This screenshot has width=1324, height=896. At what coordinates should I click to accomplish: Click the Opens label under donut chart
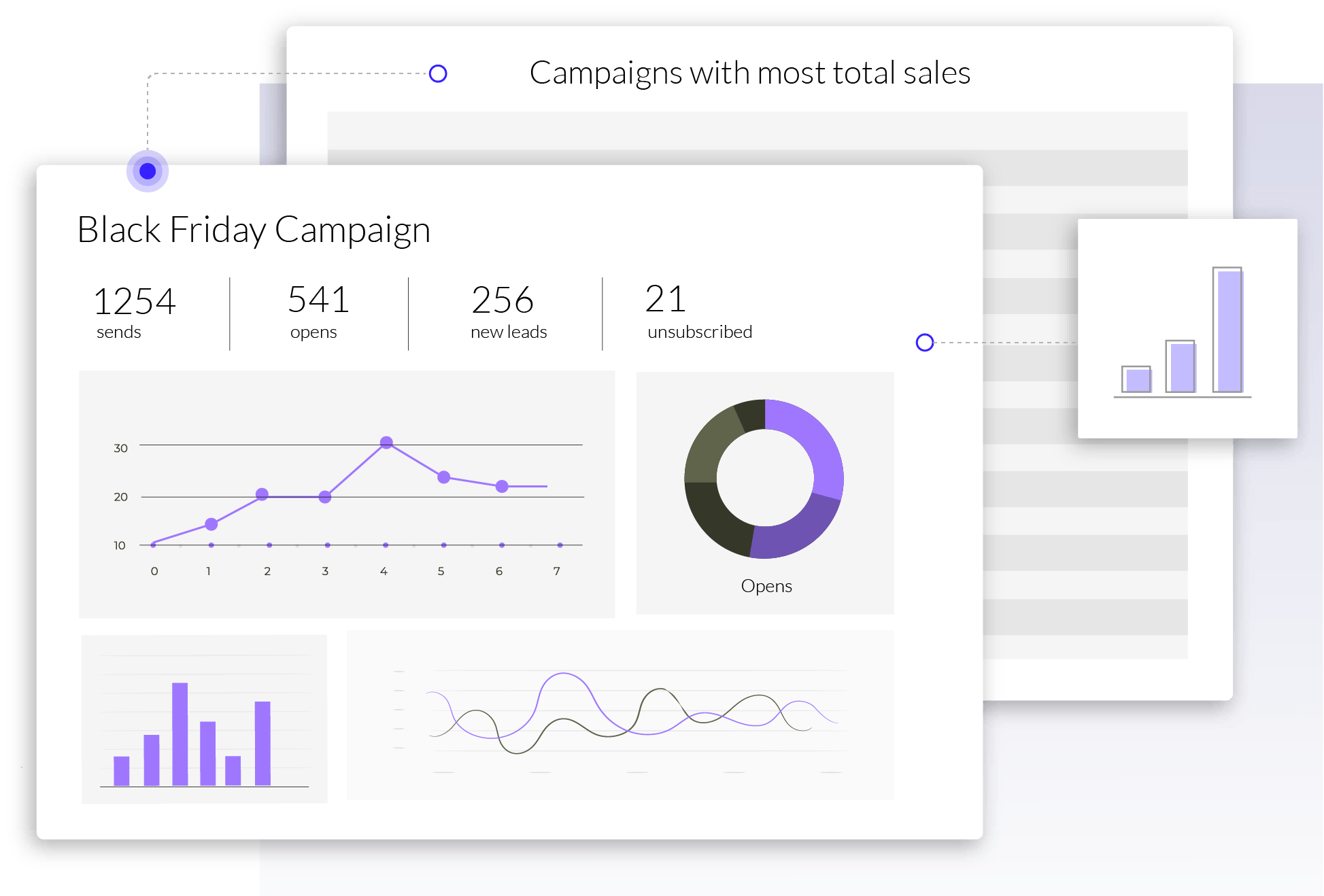pos(766,586)
